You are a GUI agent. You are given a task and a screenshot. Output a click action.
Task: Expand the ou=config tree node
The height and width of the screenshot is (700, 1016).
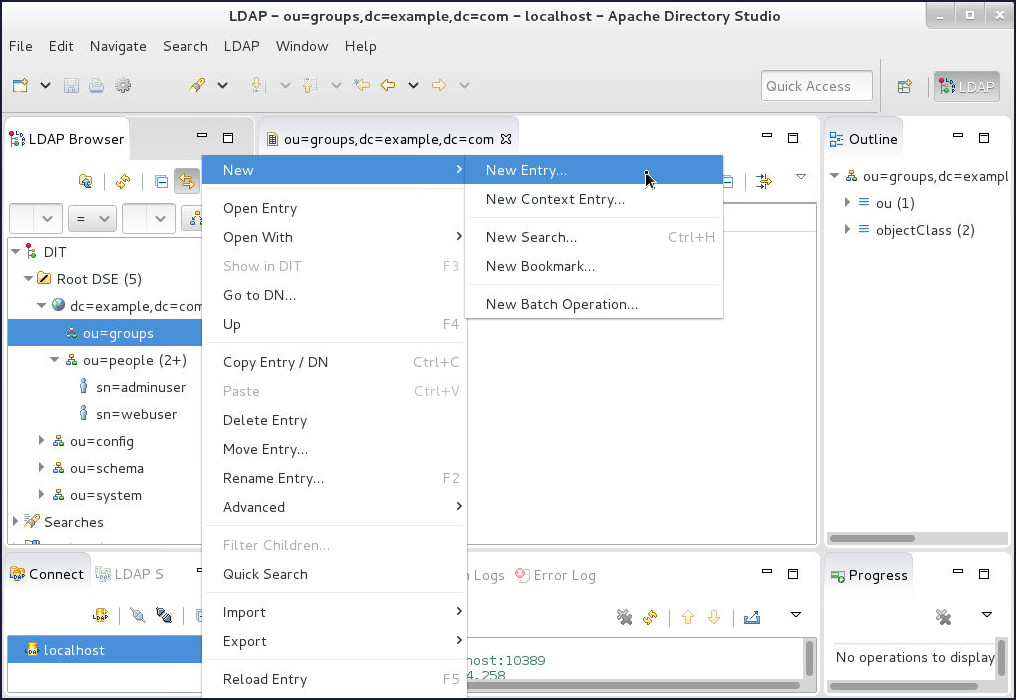click(41, 441)
